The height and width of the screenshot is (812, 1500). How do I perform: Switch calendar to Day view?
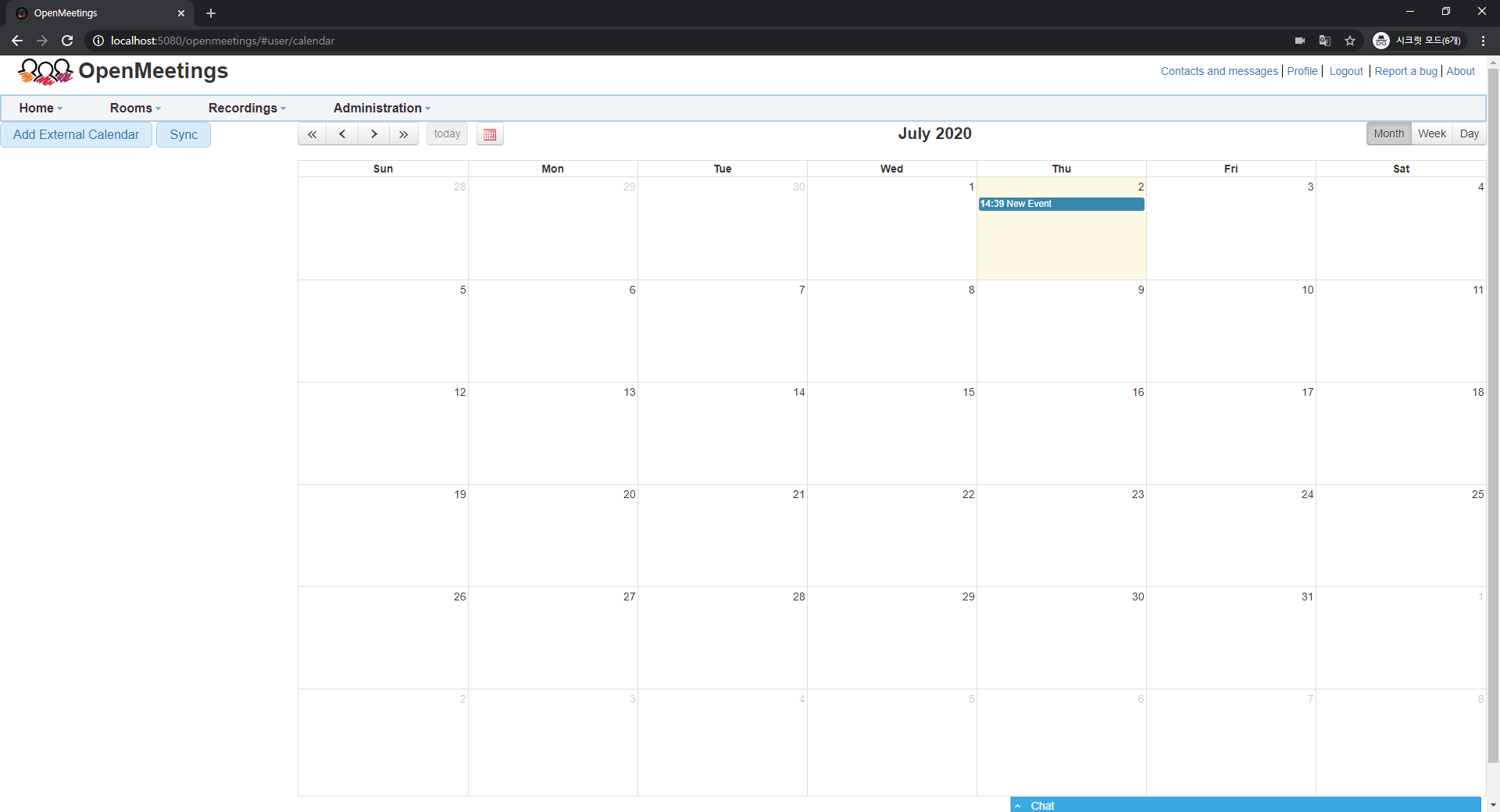(1469, 134)
